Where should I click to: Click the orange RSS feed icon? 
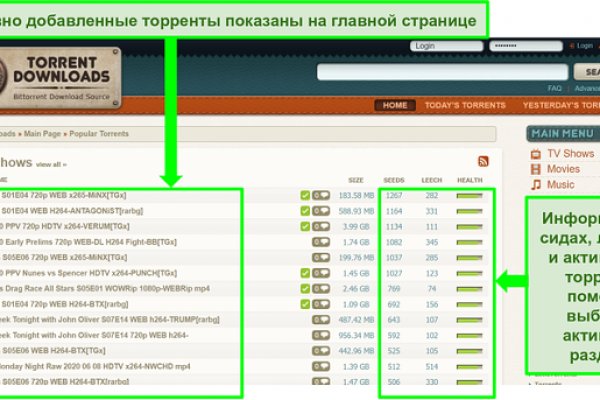point(484,161)
